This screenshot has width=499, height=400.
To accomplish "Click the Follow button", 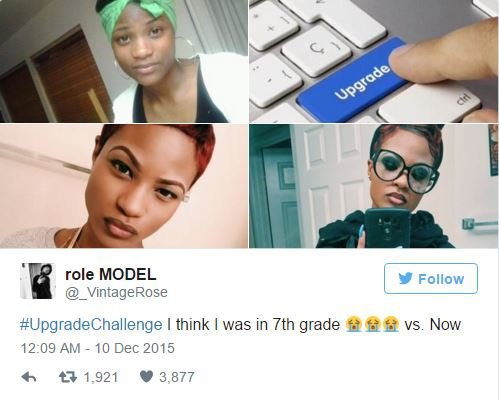I will pyautogui.click(x=431, y=278).
